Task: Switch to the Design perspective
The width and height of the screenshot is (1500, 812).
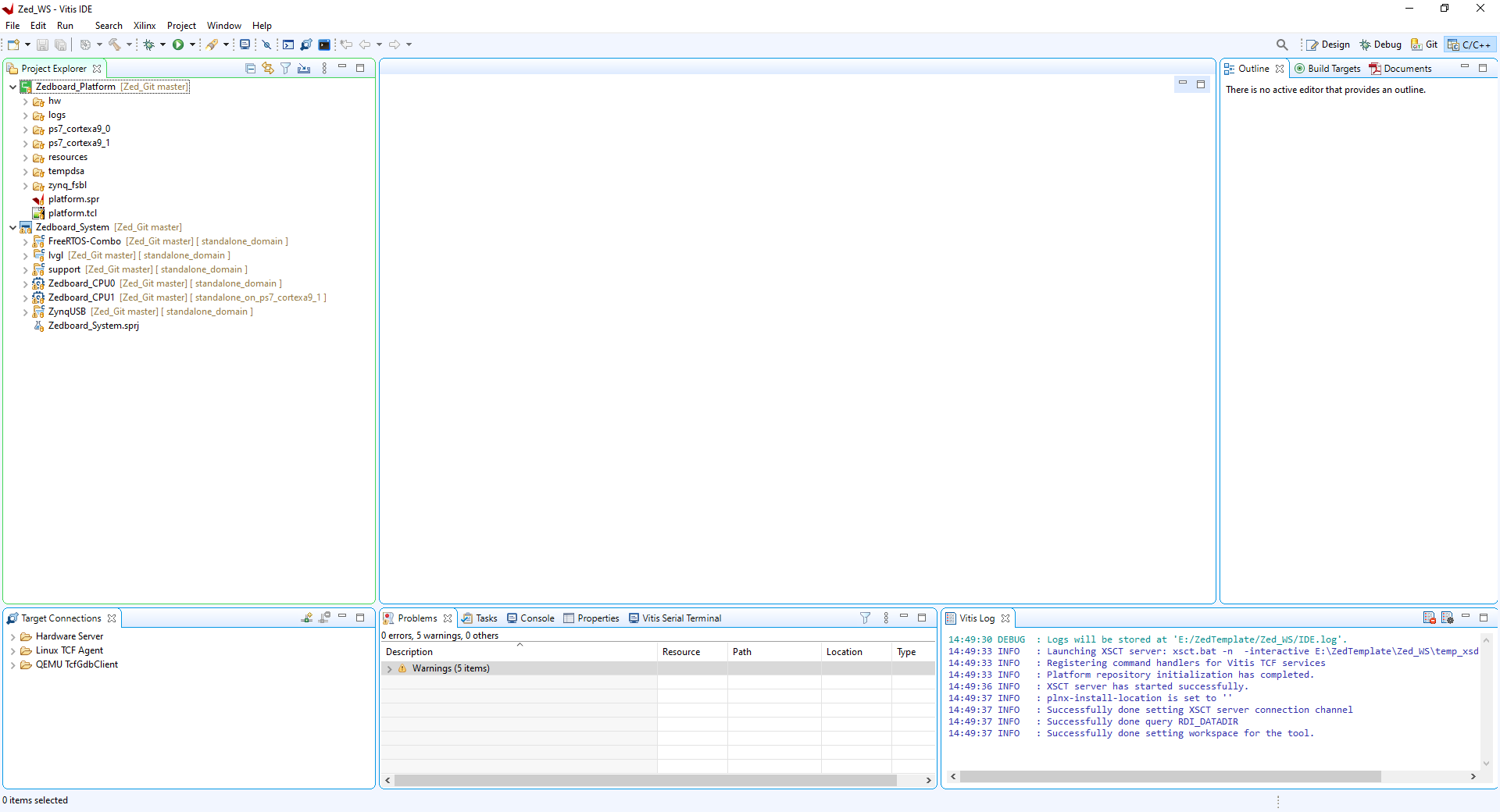Action: 1328,45
